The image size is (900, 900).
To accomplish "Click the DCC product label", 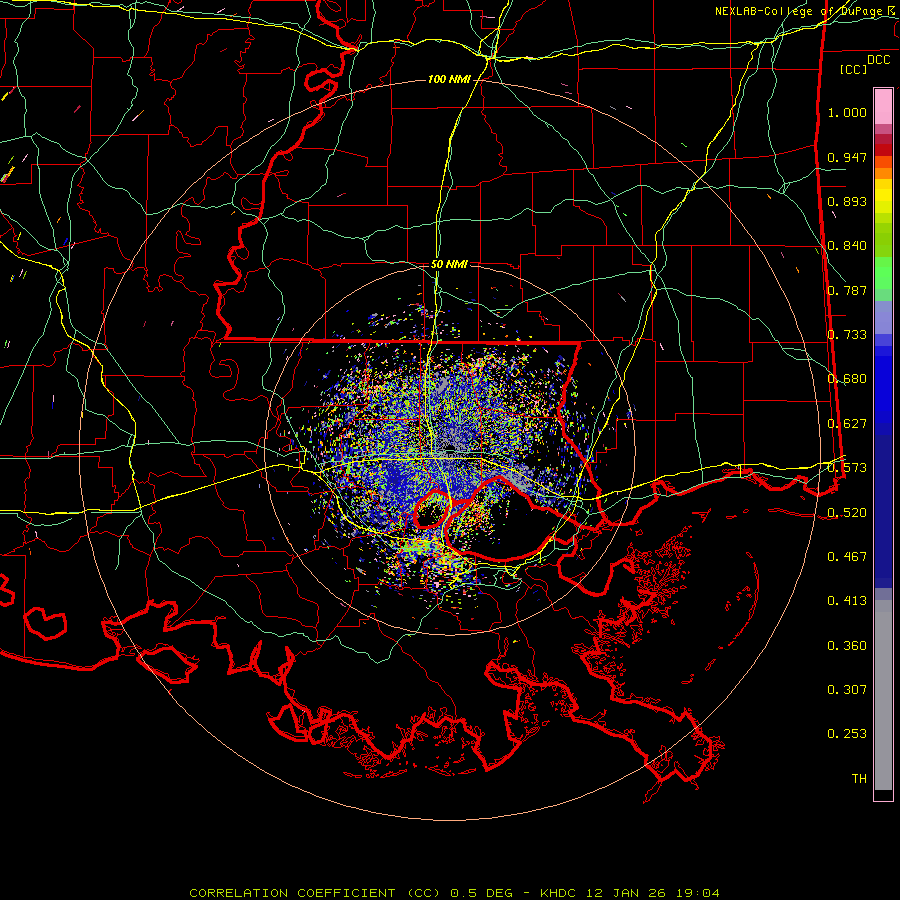I will [878, 60].
